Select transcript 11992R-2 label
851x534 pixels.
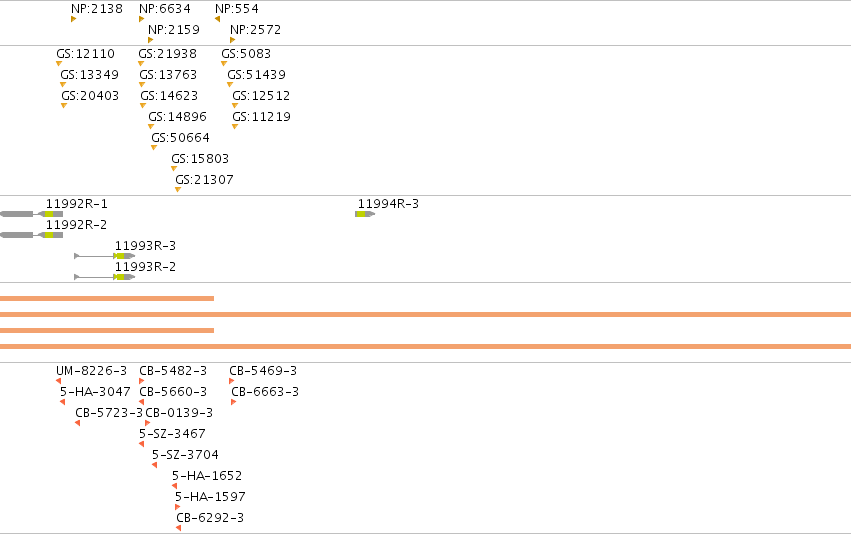point(77,225)
